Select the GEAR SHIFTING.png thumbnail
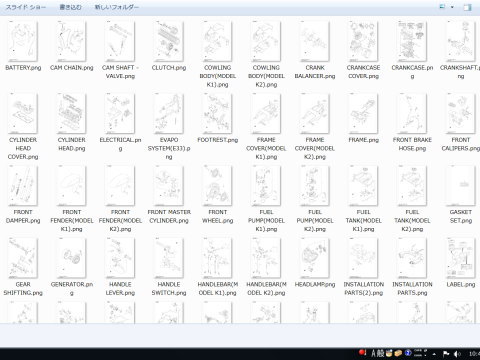This screenshot has height=360, width=480. coord(23,258)
